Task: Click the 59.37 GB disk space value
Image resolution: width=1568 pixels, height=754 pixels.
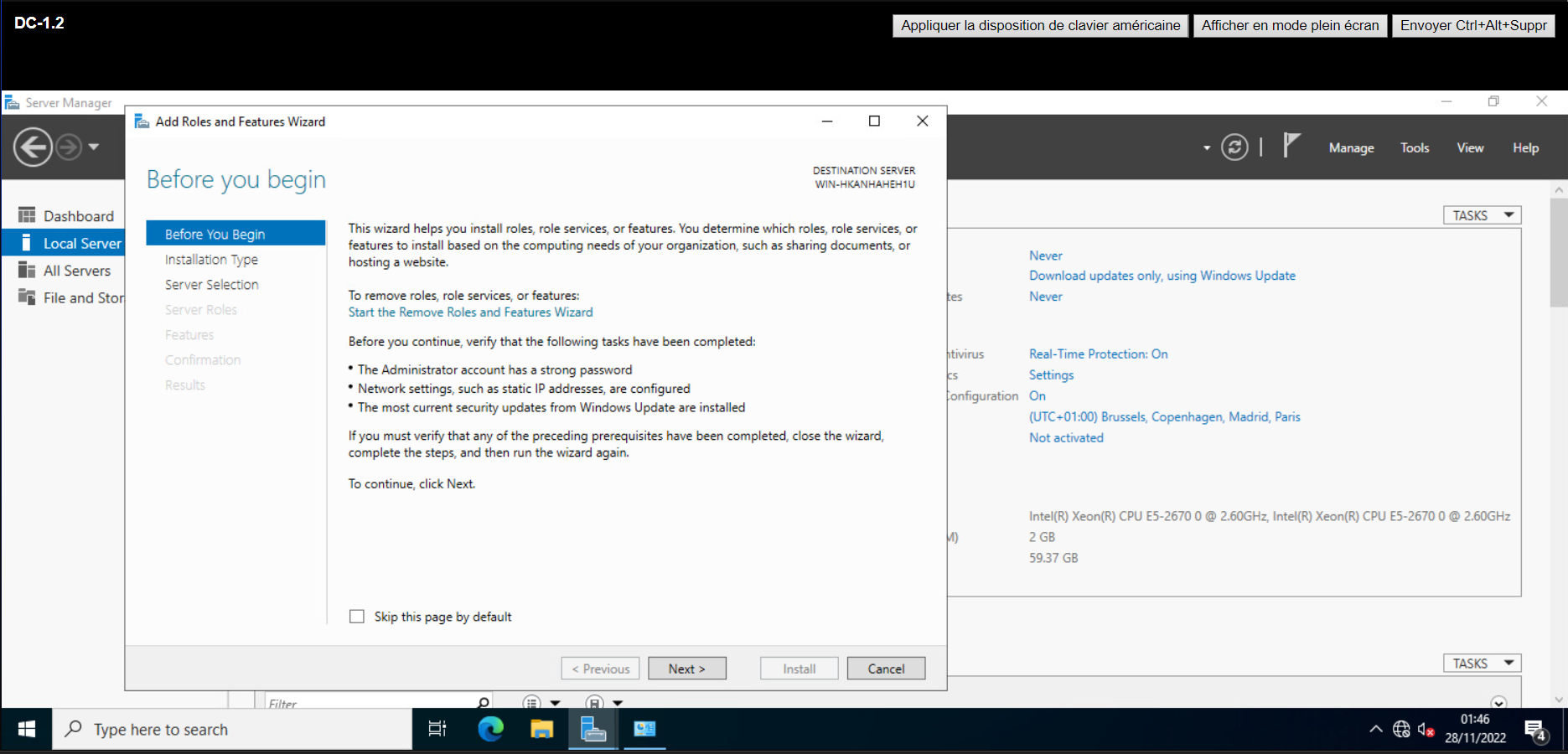Action: point(1053,558)
